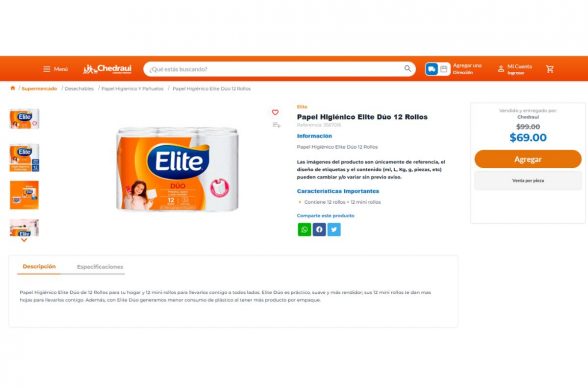588x388 pixels.
Task: Click the orange Agregar button
Action: point(528,159)
